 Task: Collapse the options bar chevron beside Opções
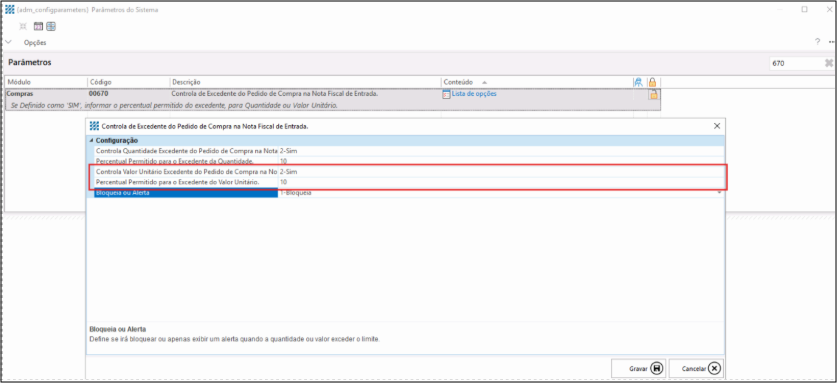(8, 42)
